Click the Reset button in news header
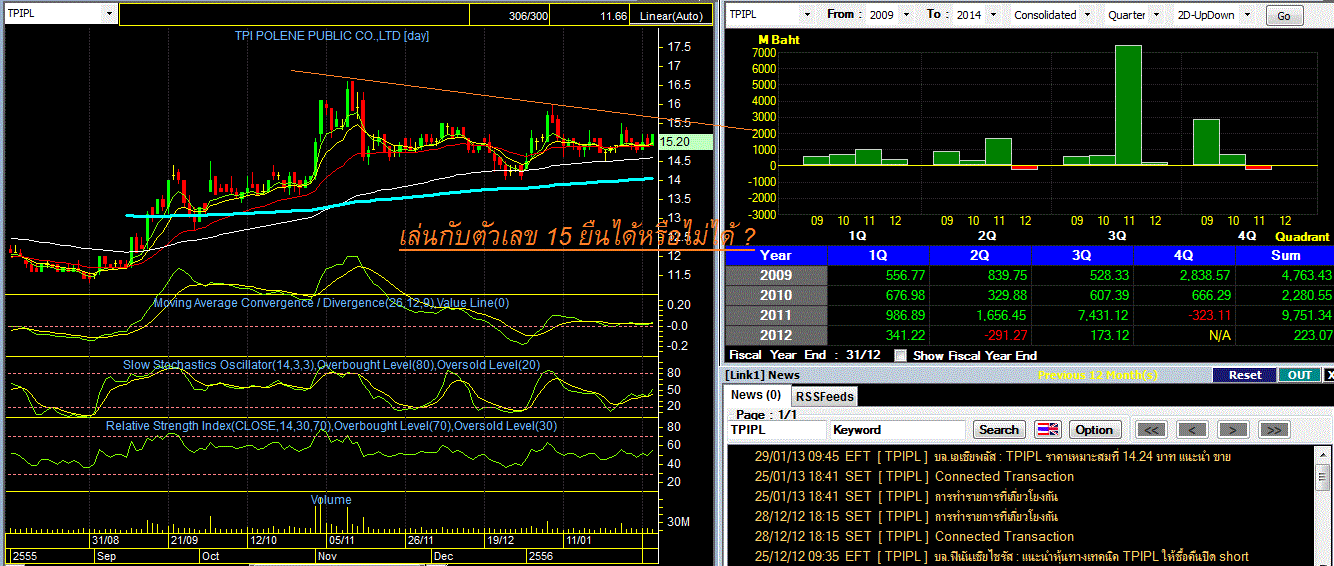The image size is (1334, 566). 1245,375
